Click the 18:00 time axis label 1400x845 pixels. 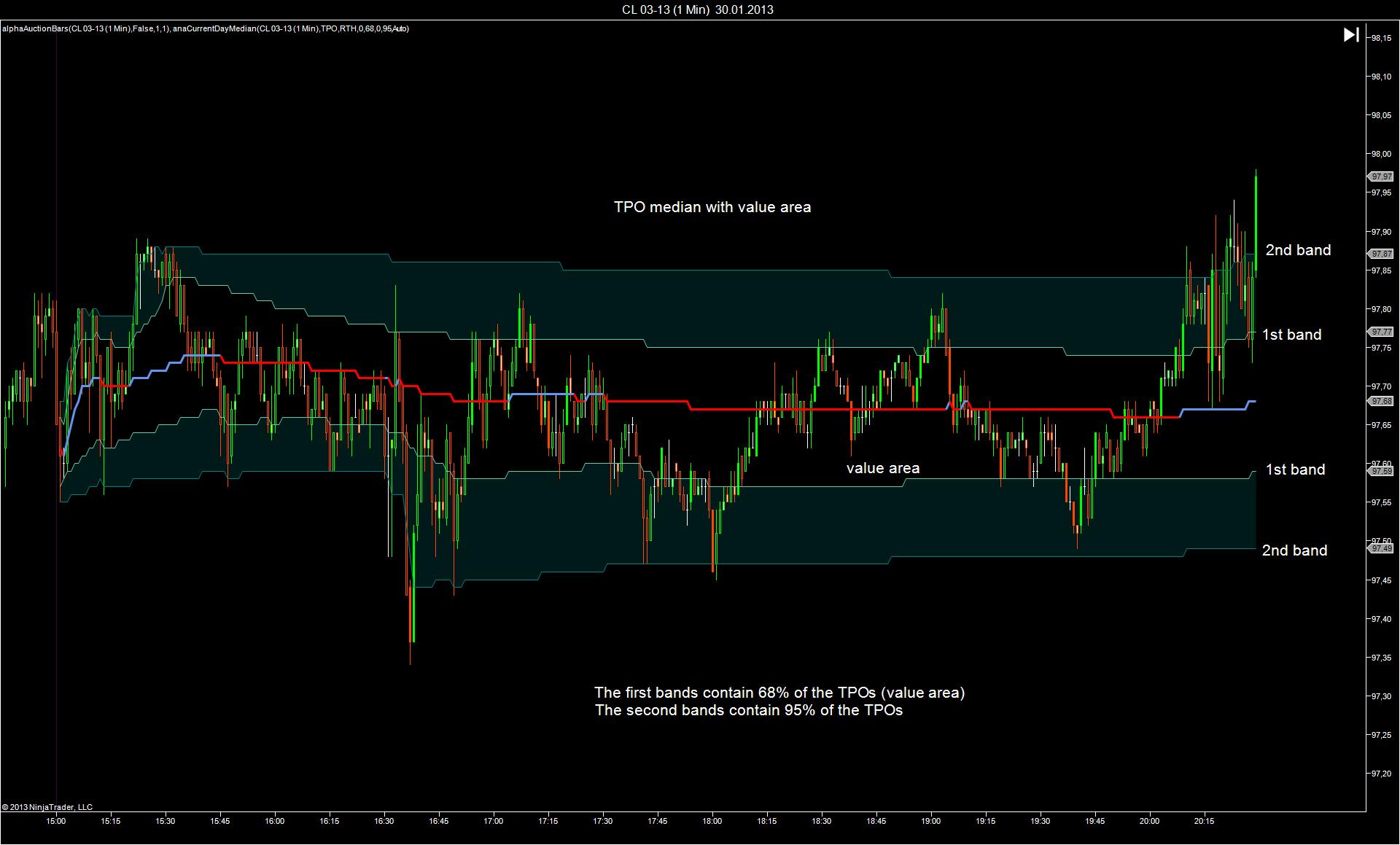712,821
